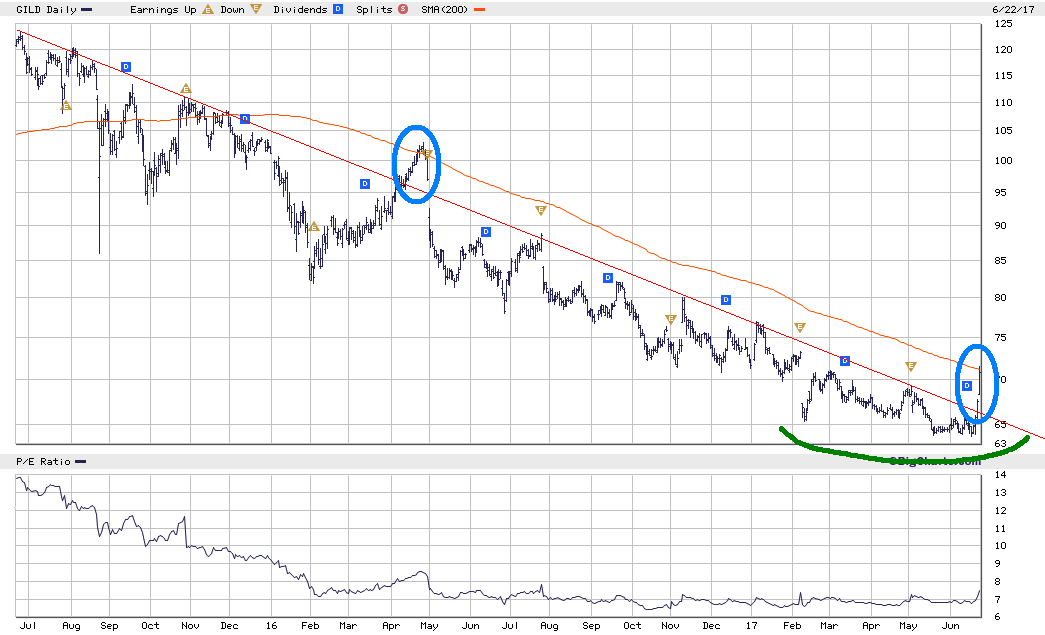Click earnings-down marker near May 2016

click(428, 155)
